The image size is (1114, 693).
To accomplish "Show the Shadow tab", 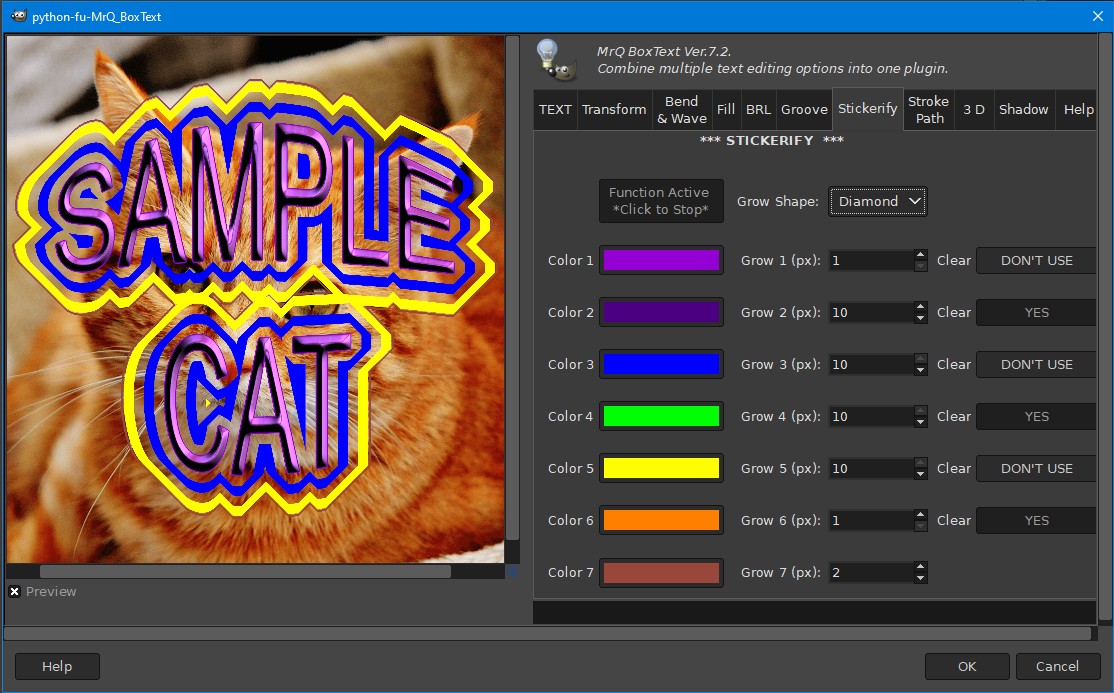I will (1023, 109).
